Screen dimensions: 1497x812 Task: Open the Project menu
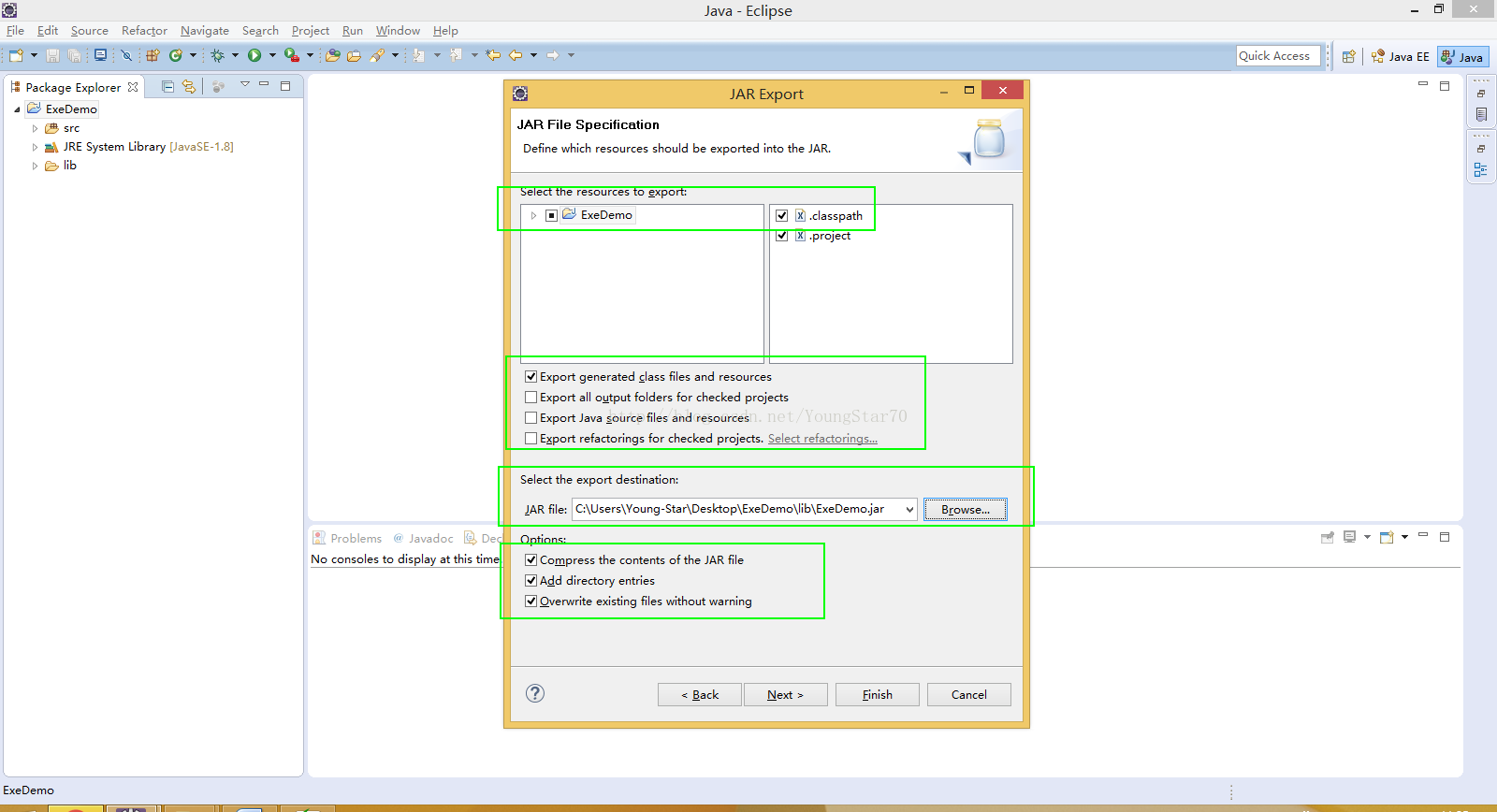(311, 31)
